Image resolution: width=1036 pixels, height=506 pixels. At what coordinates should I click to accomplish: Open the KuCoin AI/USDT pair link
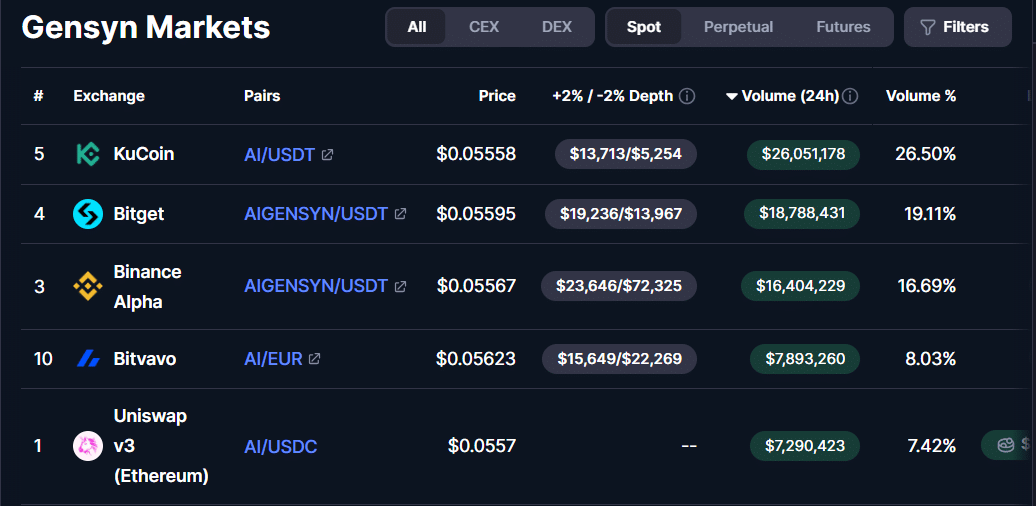pos(279,155)
